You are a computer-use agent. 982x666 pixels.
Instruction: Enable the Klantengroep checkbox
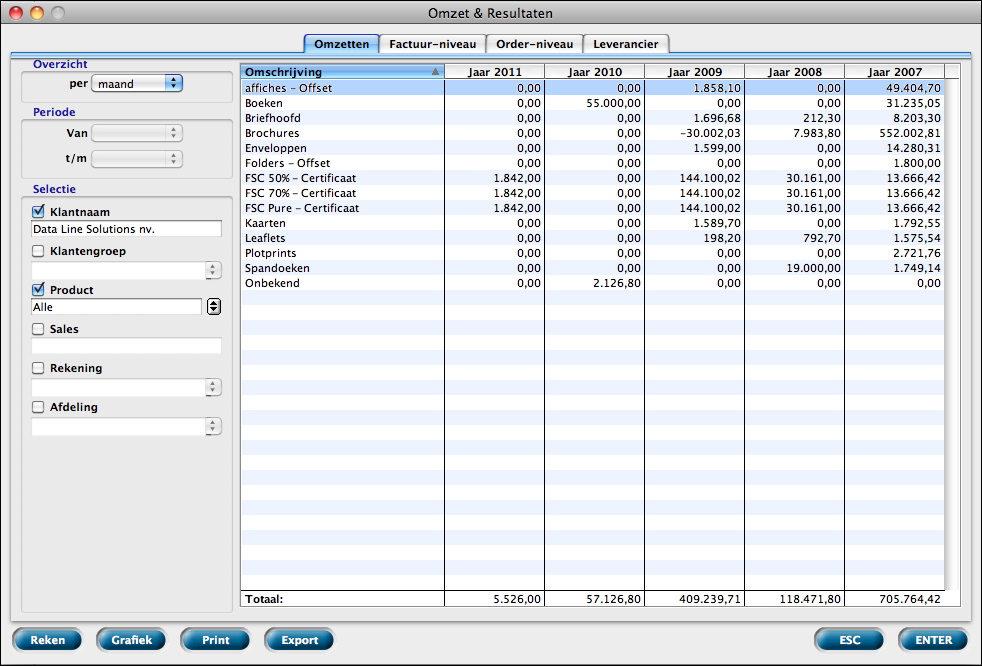[38, 251]
